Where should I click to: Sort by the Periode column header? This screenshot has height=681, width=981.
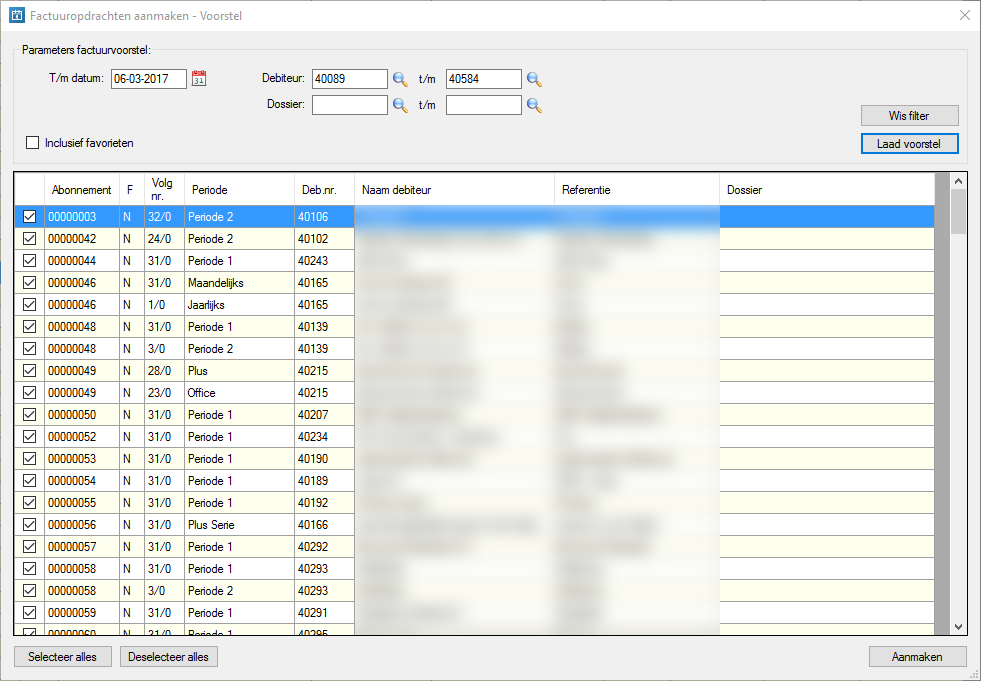click(209, 190)
